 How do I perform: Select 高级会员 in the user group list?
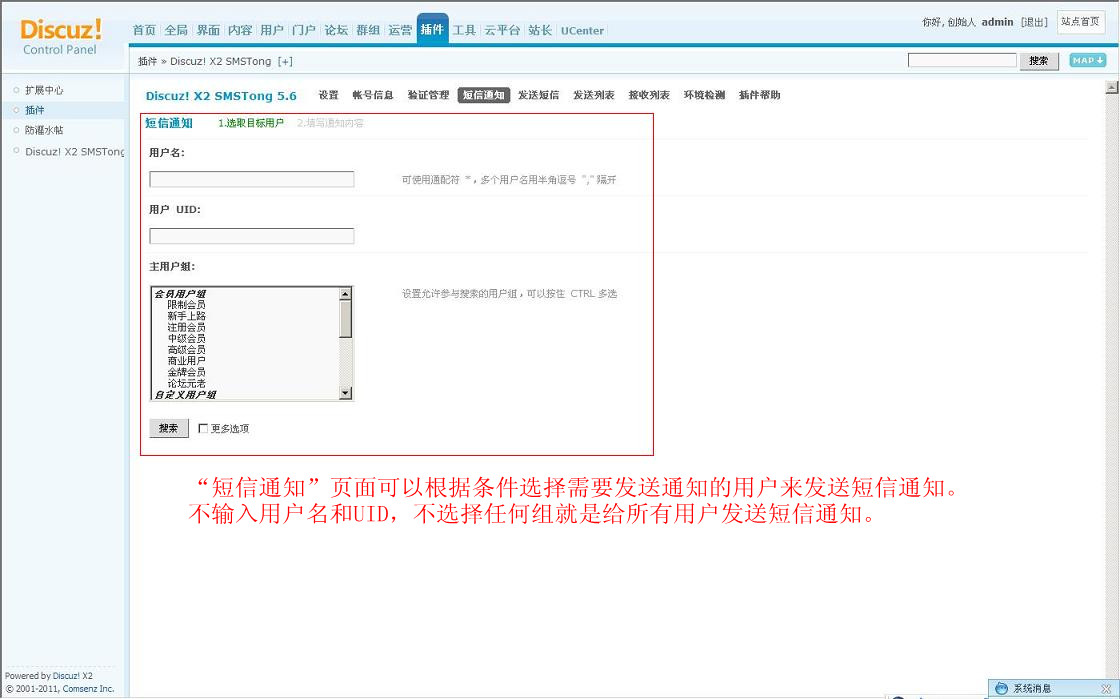[186, 350]
